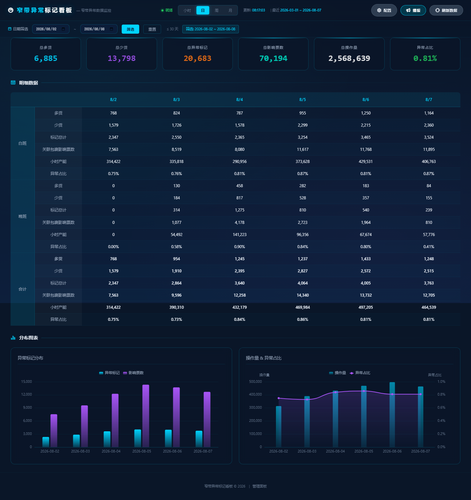Click the 2026-08-03 axis label in the left chart
This screenshot has height=500, width=471.
(80, 451)
